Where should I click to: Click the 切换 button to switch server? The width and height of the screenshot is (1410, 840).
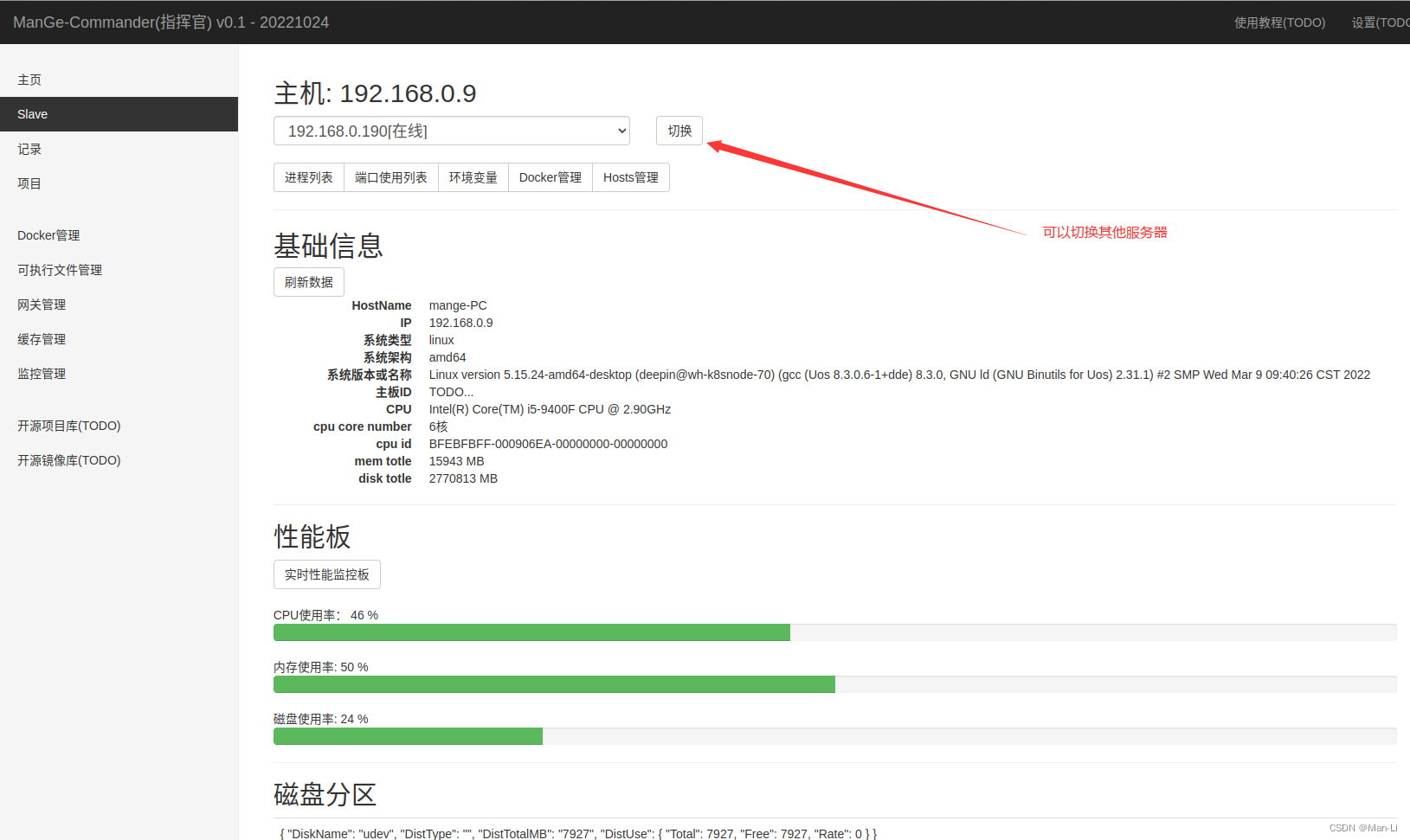click(679, 131)
